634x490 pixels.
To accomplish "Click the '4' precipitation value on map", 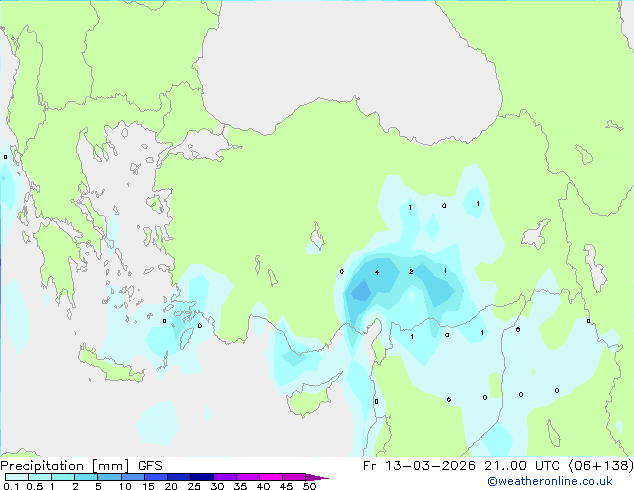I will coord(377,272).
